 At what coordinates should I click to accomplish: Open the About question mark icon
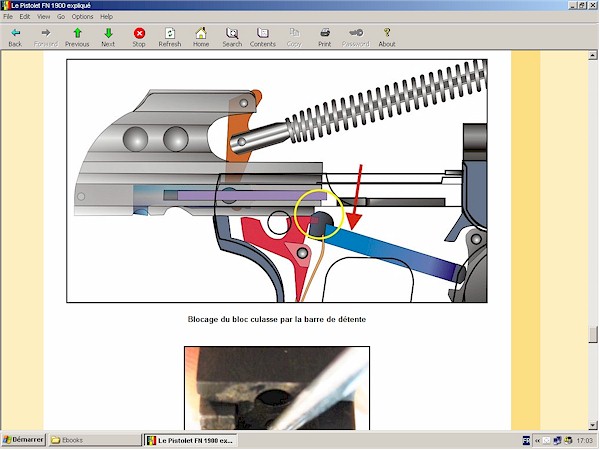(x=387, y=37)
